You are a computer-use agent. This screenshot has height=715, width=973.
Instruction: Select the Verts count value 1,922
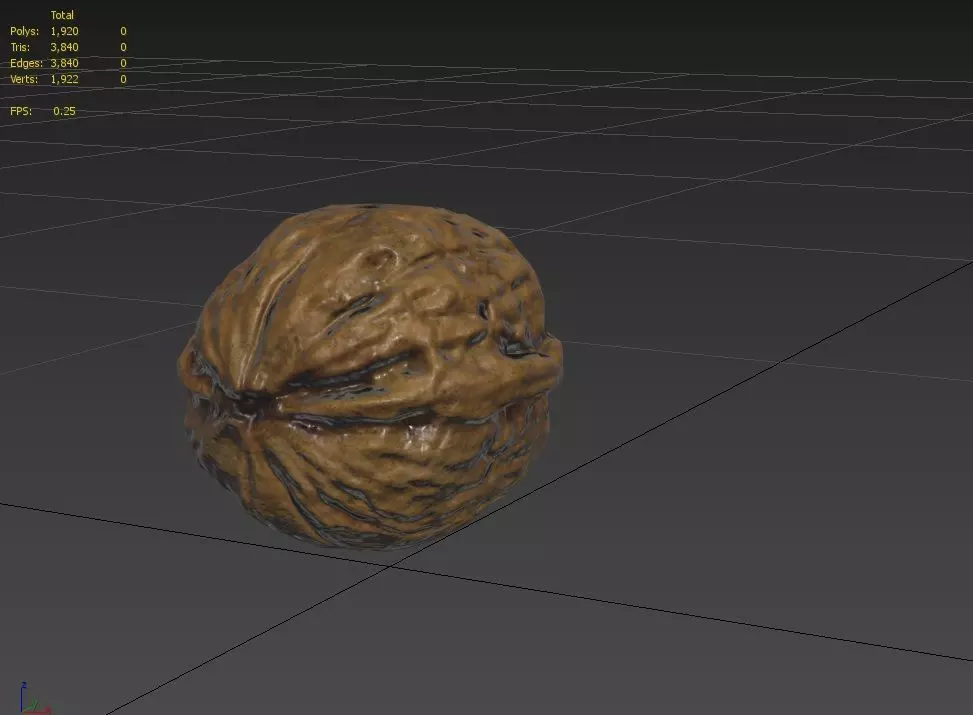coord(65,79)
